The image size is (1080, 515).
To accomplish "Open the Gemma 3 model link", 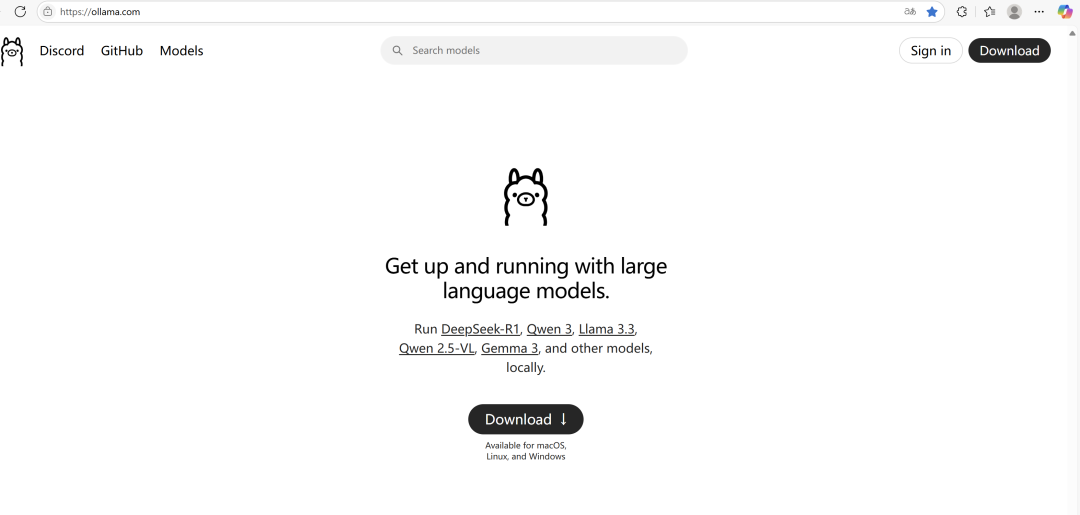I will [x=510, y=348].
